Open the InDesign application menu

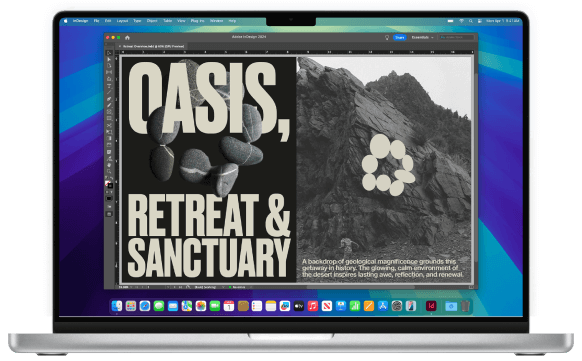point(81,21)
